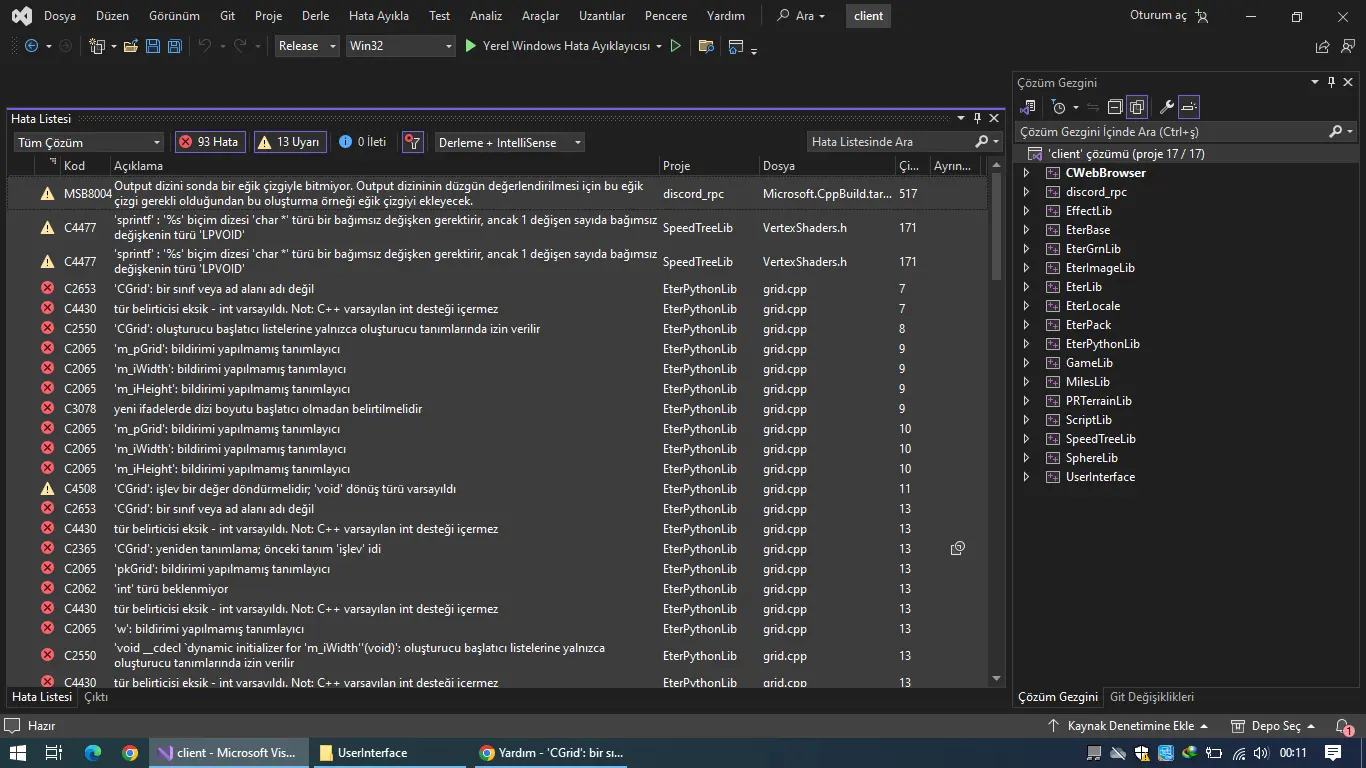Toggle the Preview Selected Items icon
This screenshot has width=1366, height=768.
(x=1188, y=107)
